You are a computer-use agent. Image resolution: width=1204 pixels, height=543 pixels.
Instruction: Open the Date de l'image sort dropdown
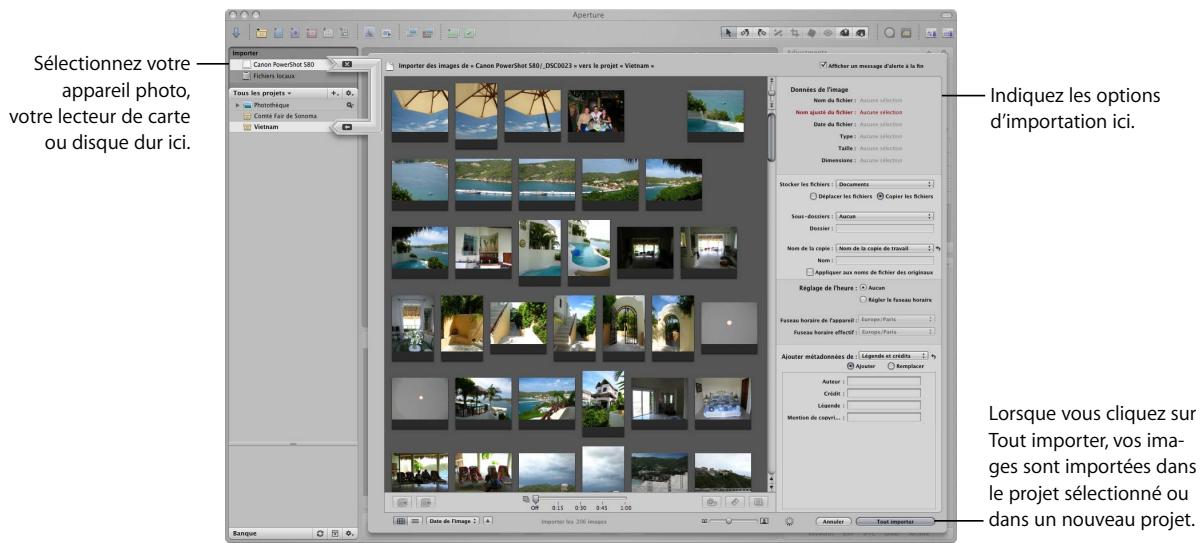click(x=452, y=521)
